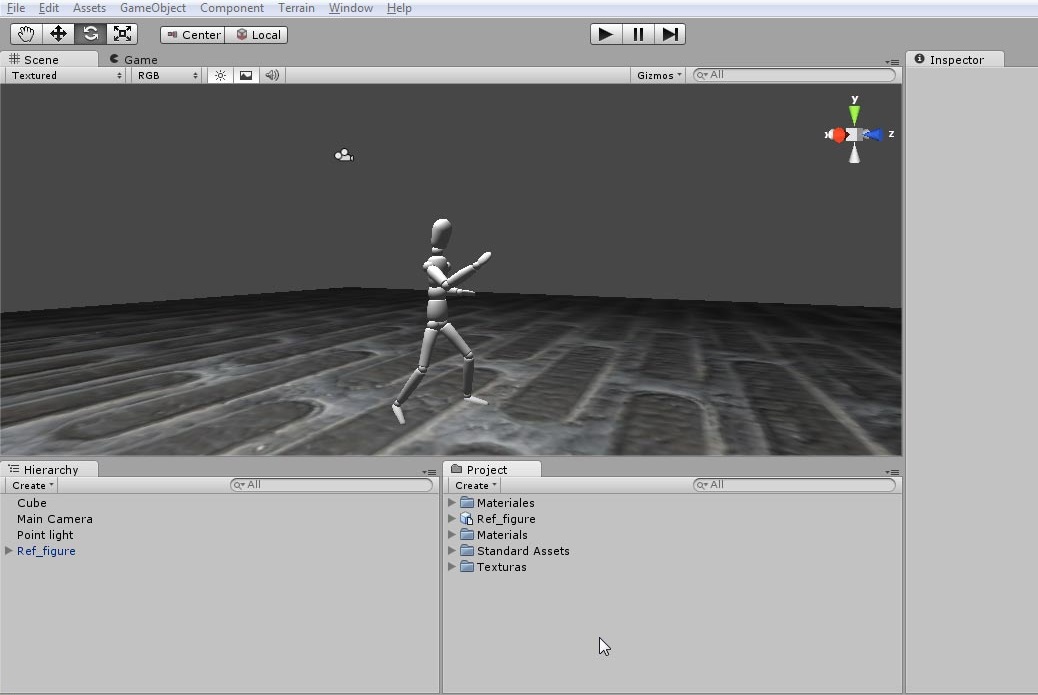Screen dimensions: 1038x695
Task: Click the green Y axis cone of gizmo
Action: click(855, 114)
